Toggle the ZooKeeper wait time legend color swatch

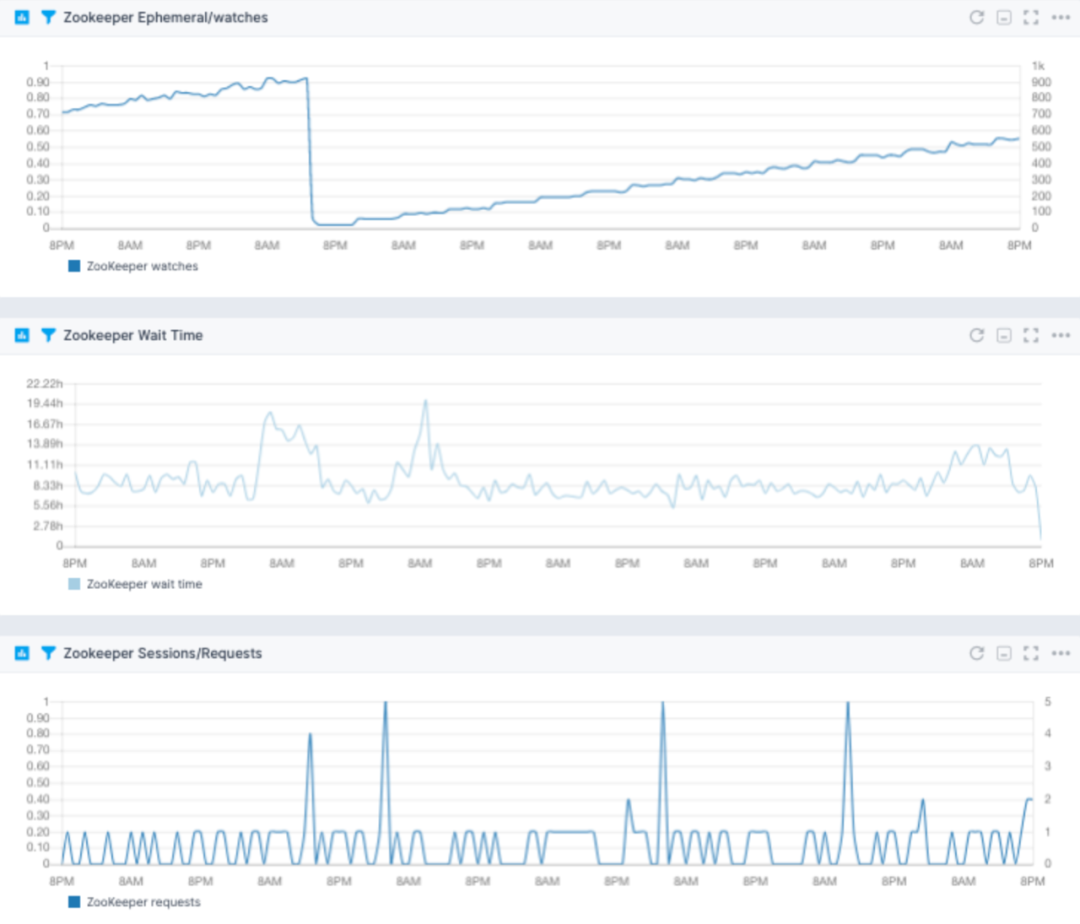74,584
